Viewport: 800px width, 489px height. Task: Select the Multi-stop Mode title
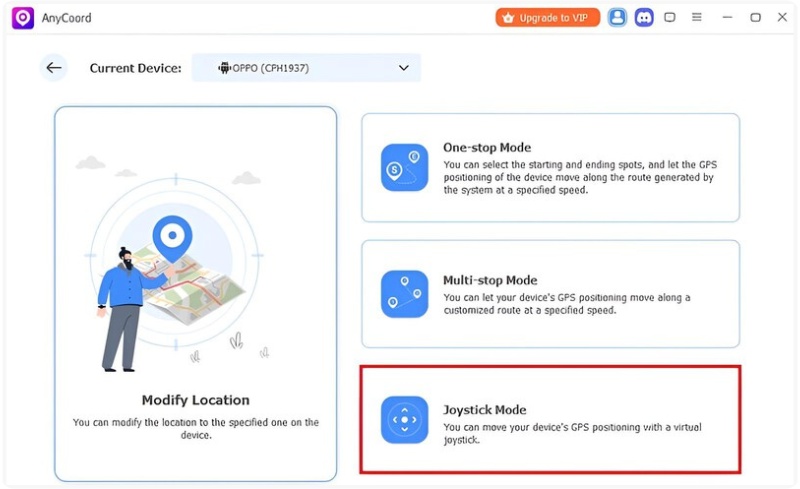[x=490, y=280]
